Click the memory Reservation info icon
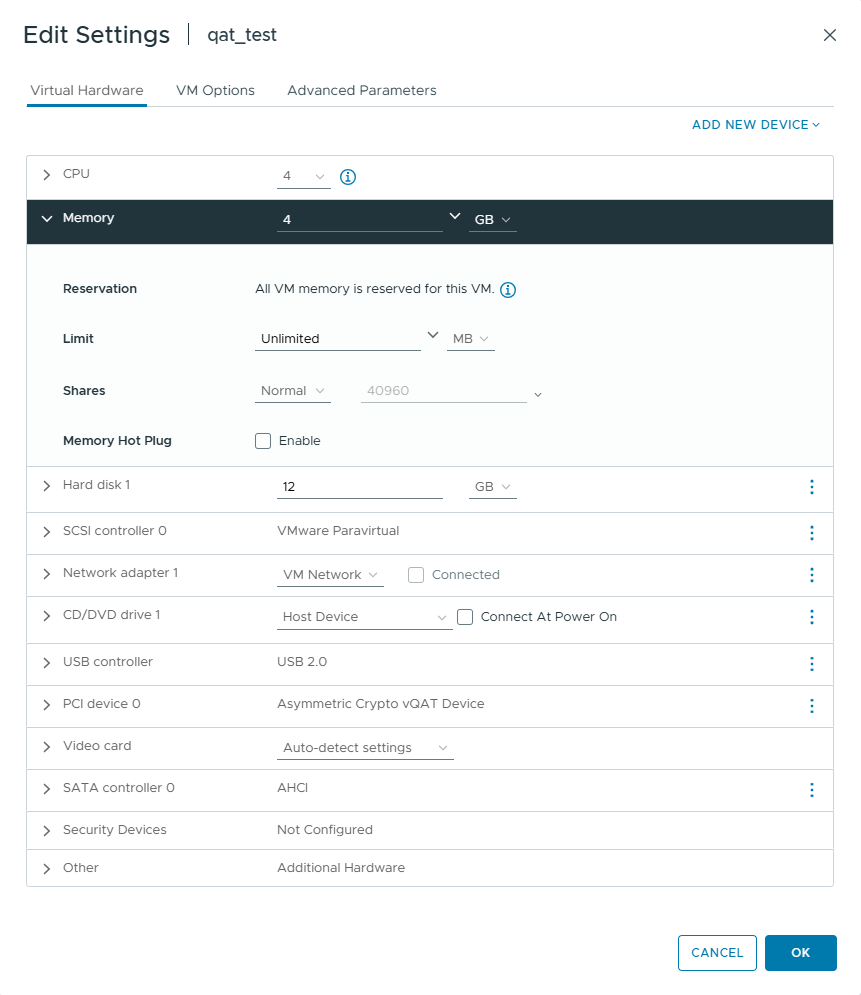This screenshot has height=995, width=861. coord(508,290)
